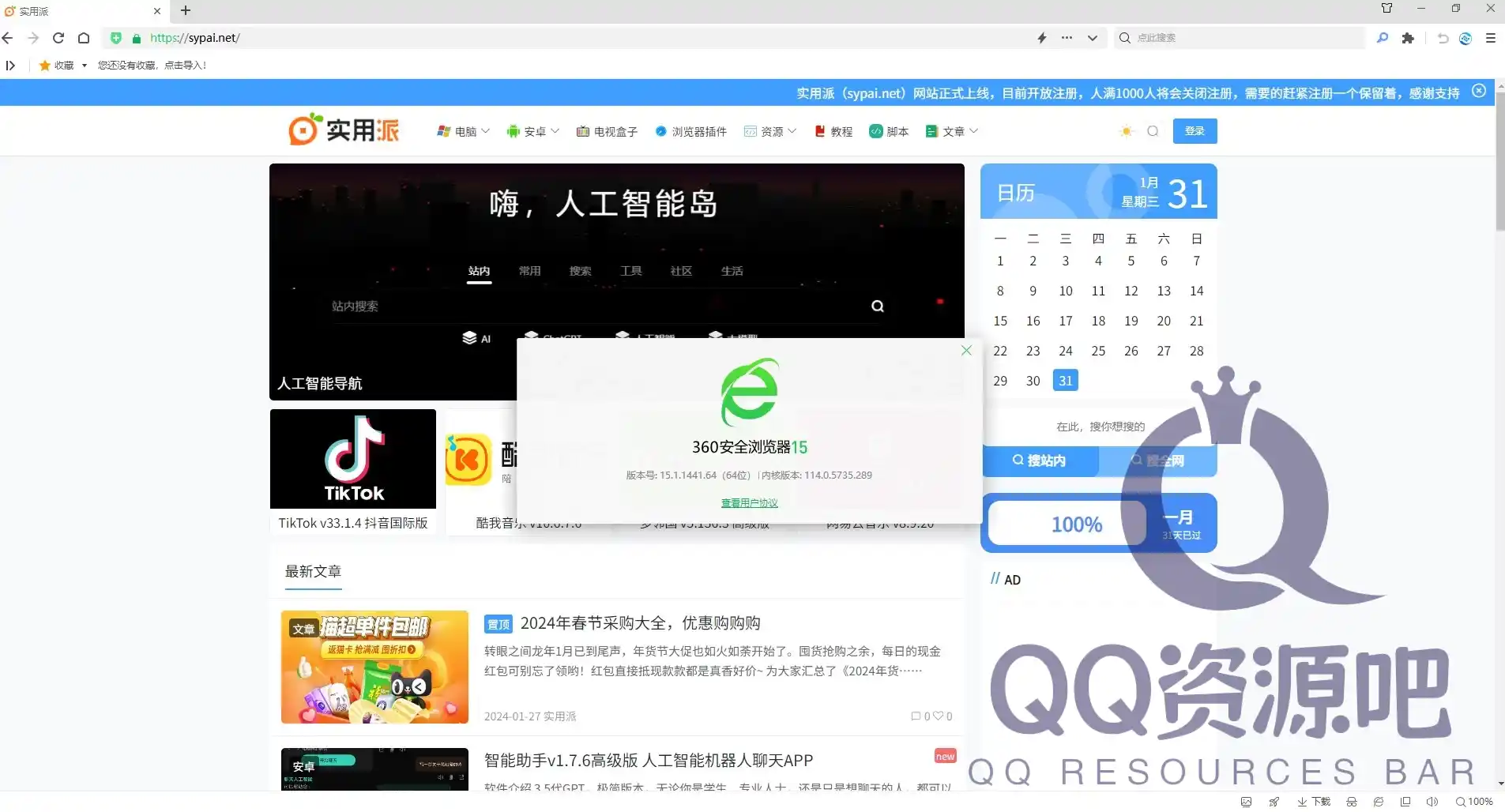Viewport: 1505px width, 812px height.
Task: Expand the address bar dropdown chevron
Action: tap(1093, 38)
